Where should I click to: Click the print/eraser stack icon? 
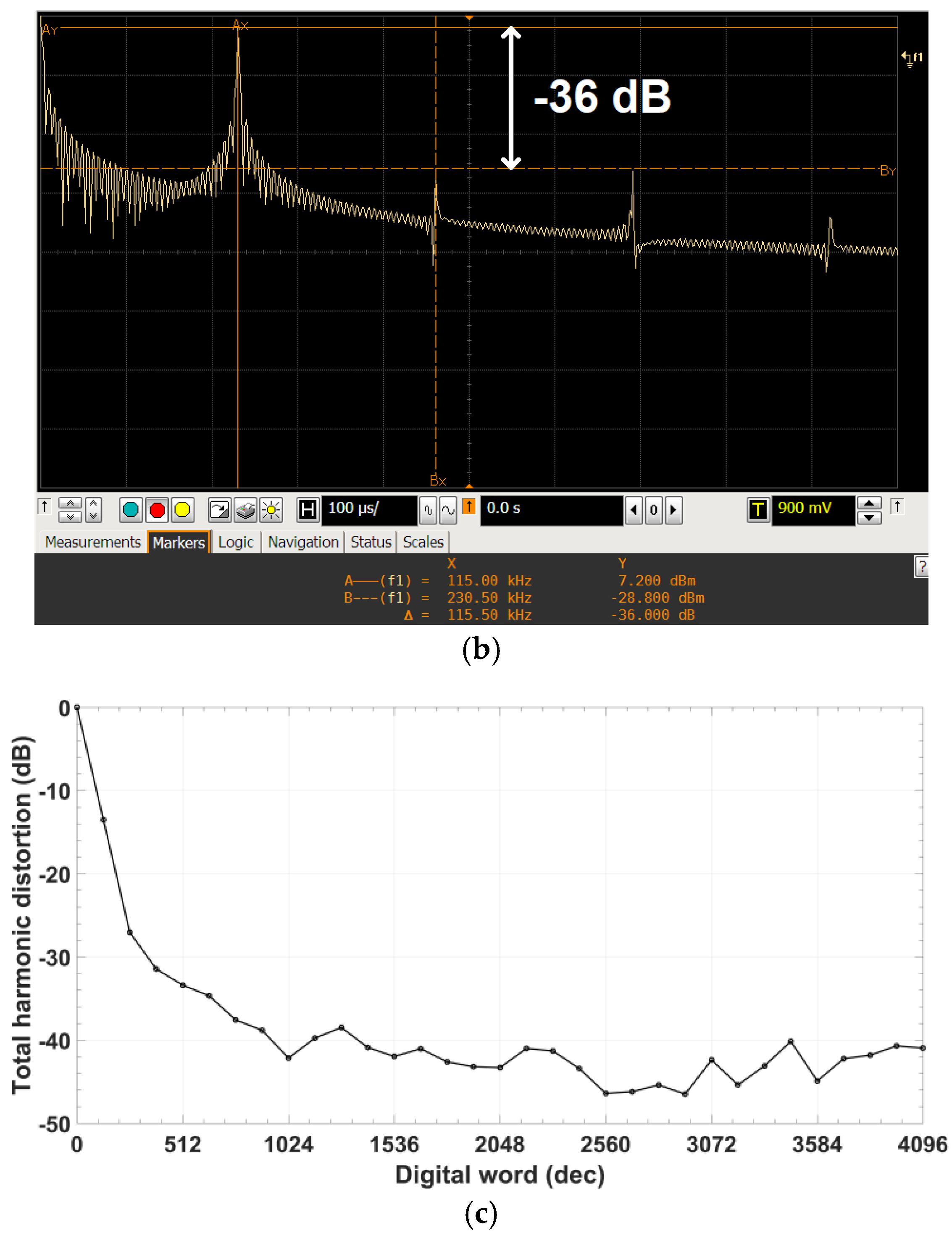click(246, 510)
